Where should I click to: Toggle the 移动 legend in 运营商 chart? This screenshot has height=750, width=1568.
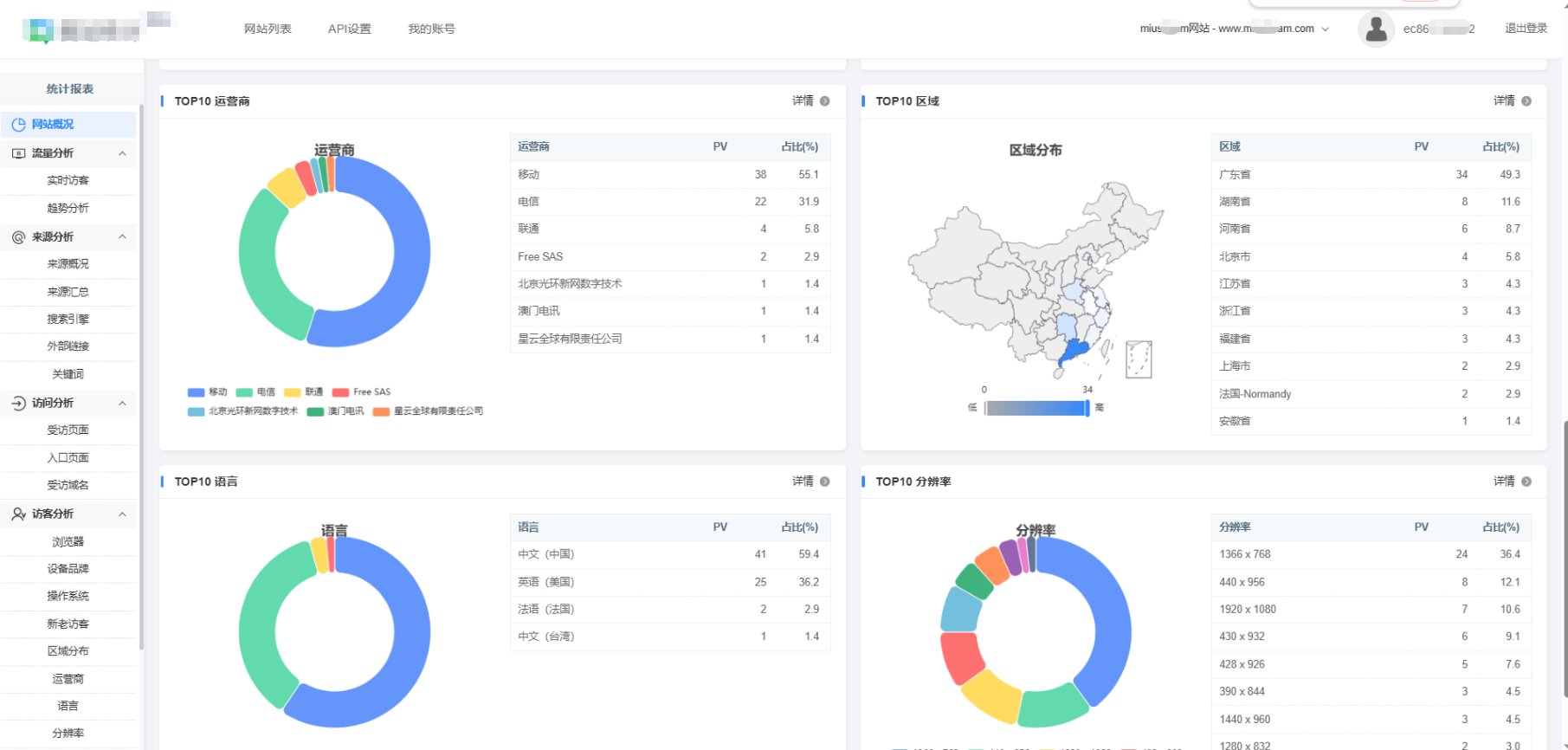coord(207,392)
